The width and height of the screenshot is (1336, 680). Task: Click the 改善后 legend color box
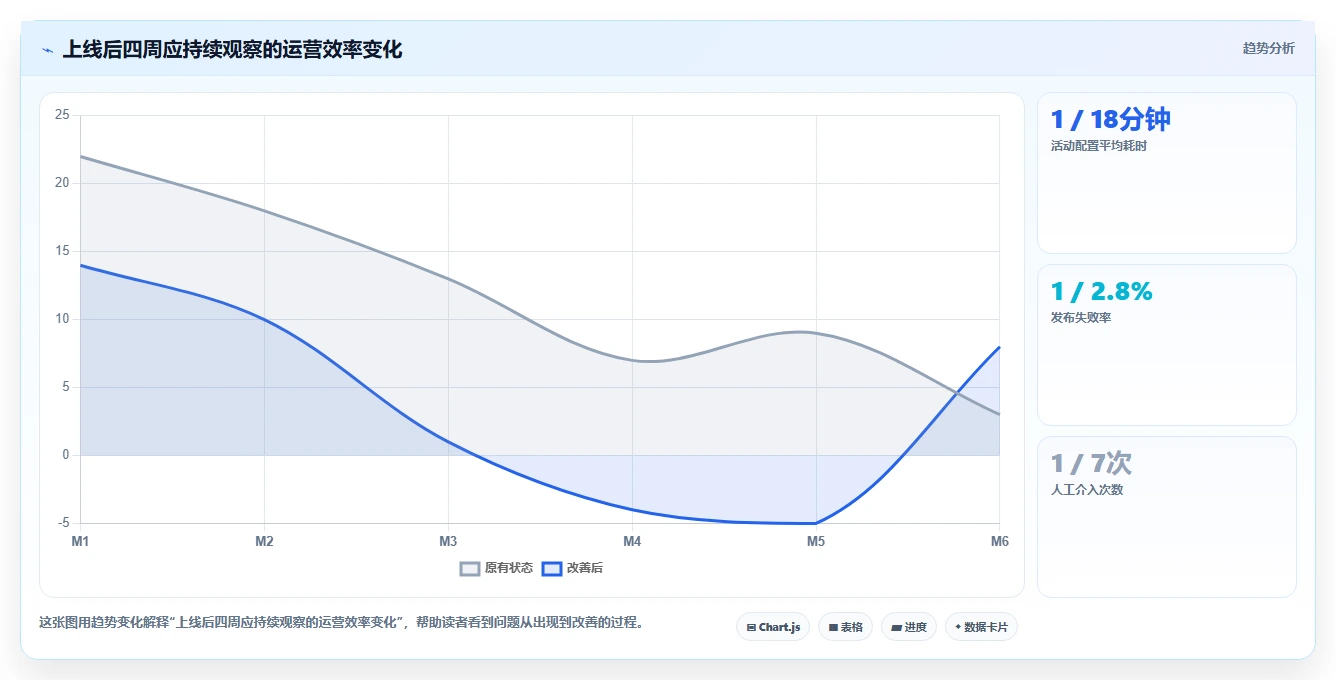552,568
